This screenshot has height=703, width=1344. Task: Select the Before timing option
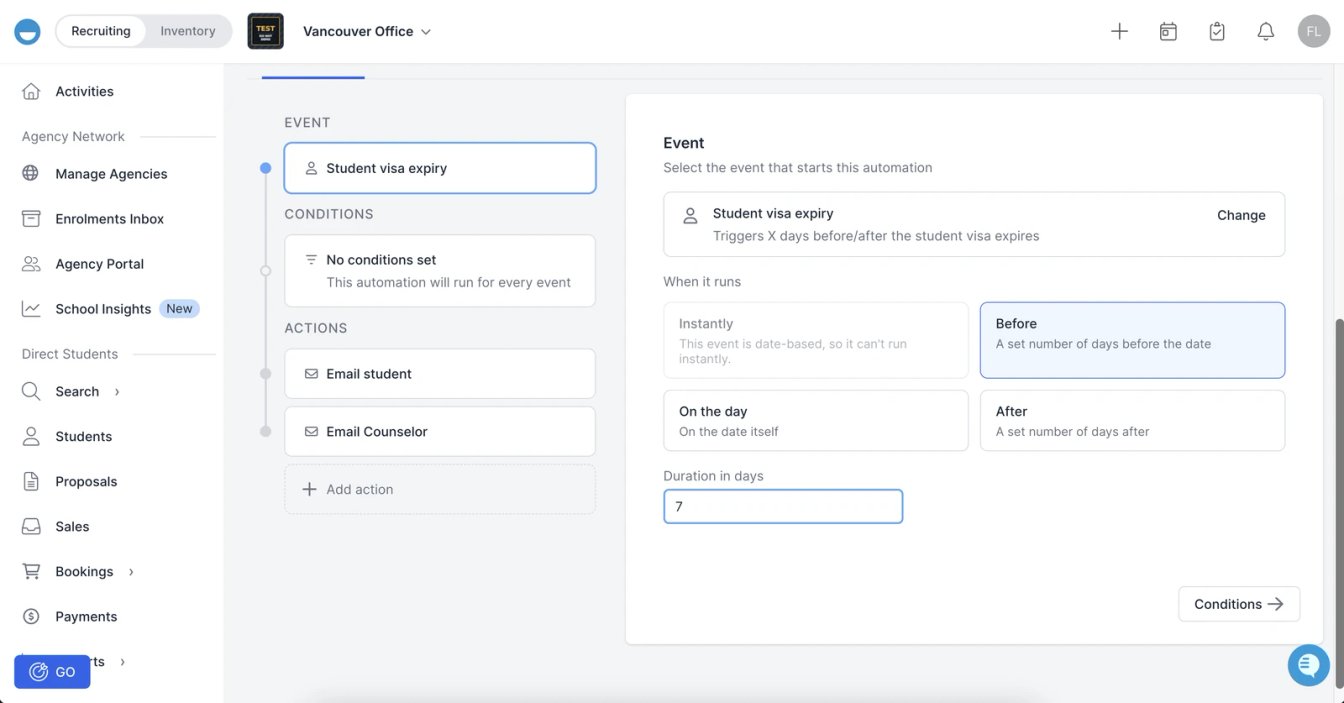pos(1132,340)
